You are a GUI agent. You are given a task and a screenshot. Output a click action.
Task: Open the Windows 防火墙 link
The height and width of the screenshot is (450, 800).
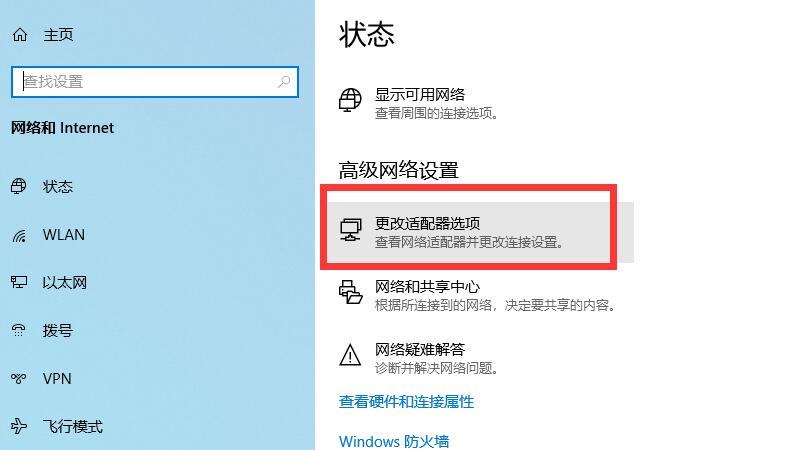[394, 441]
